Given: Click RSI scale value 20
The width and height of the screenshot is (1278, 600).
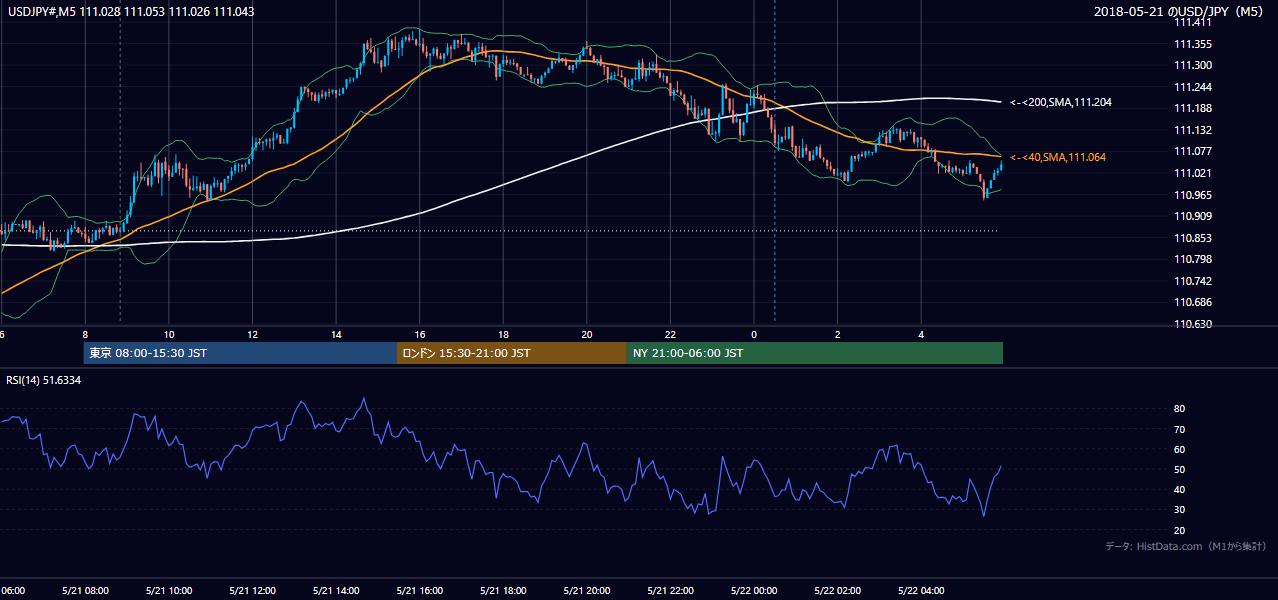Looking at the screenshot, I should tap(1180, 530).
